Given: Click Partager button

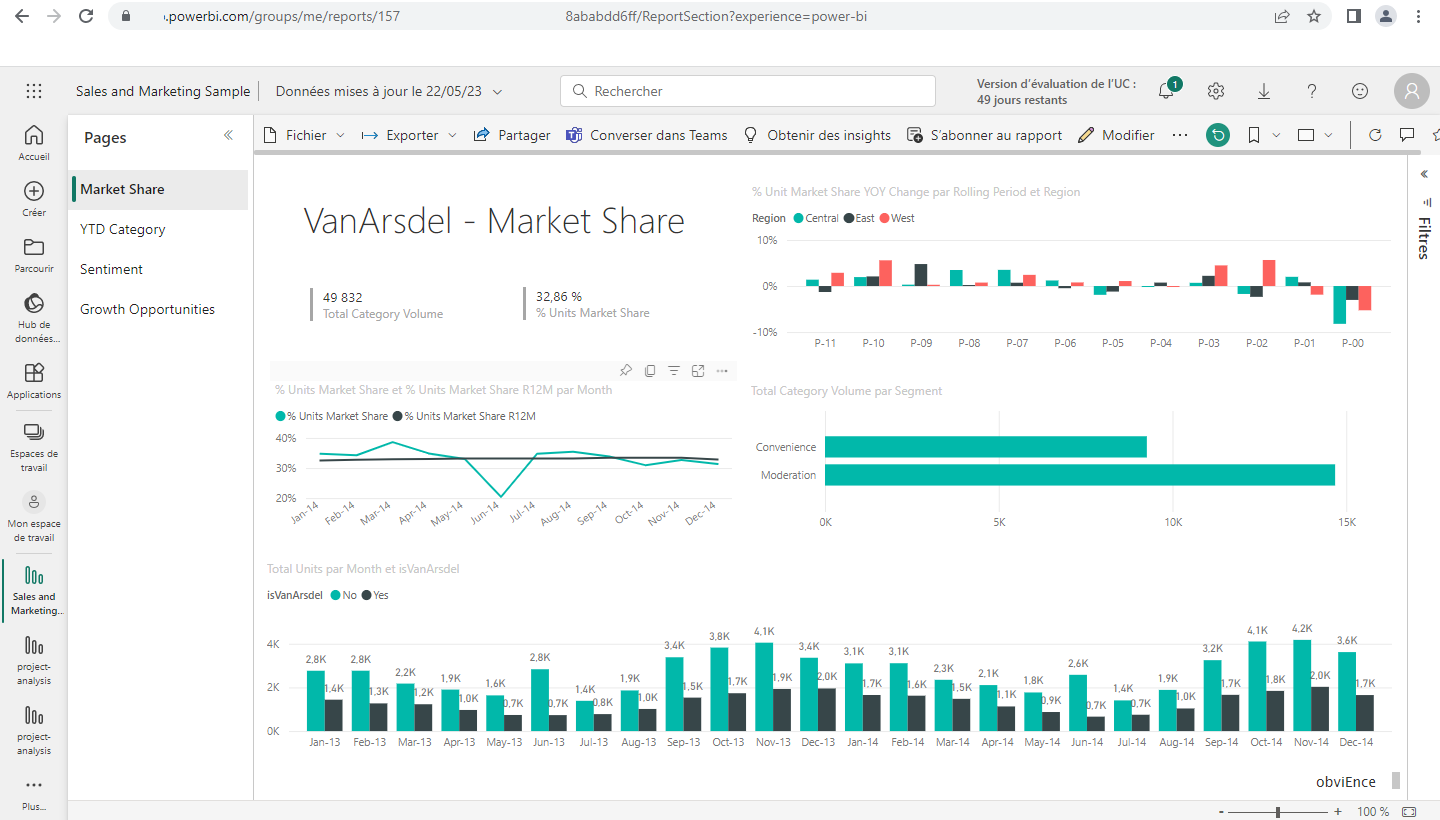Looking at the screenshot, I should click(x=512, y=135).
